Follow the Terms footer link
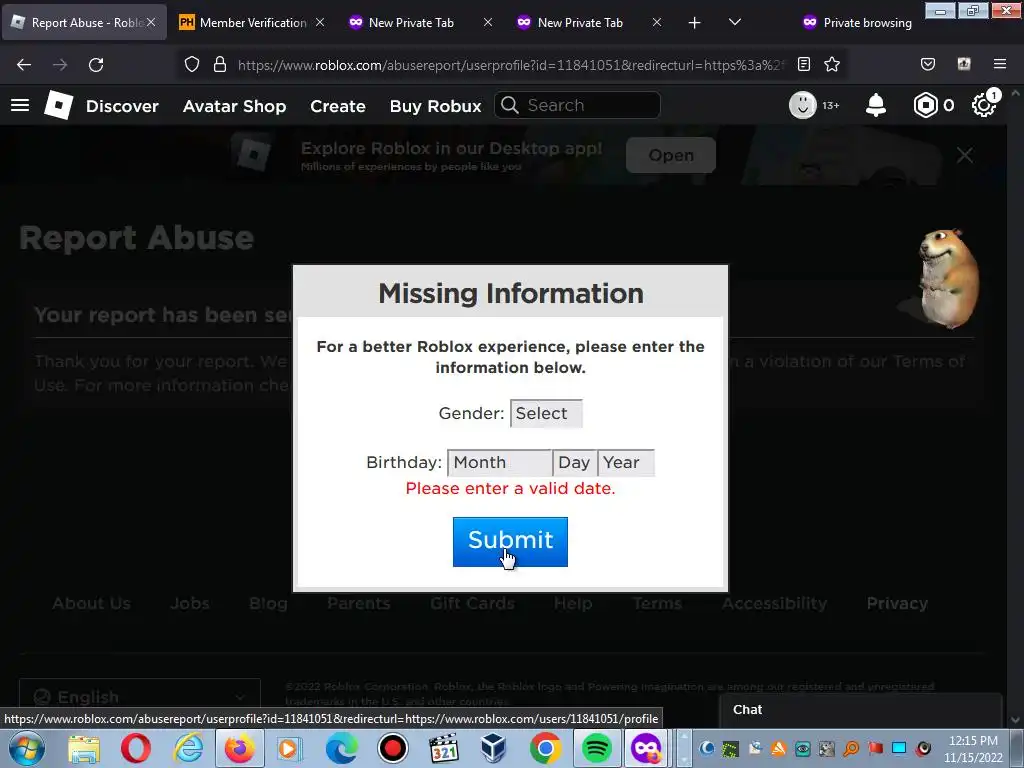 click(x=657, y=603)
